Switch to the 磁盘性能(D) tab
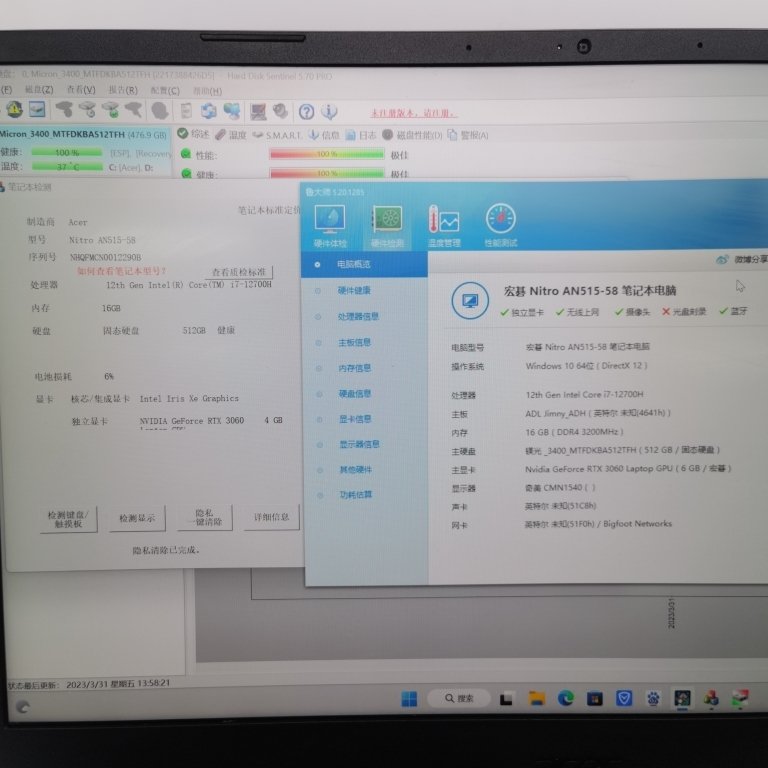The image size is (768, 768). click(412, 135)
